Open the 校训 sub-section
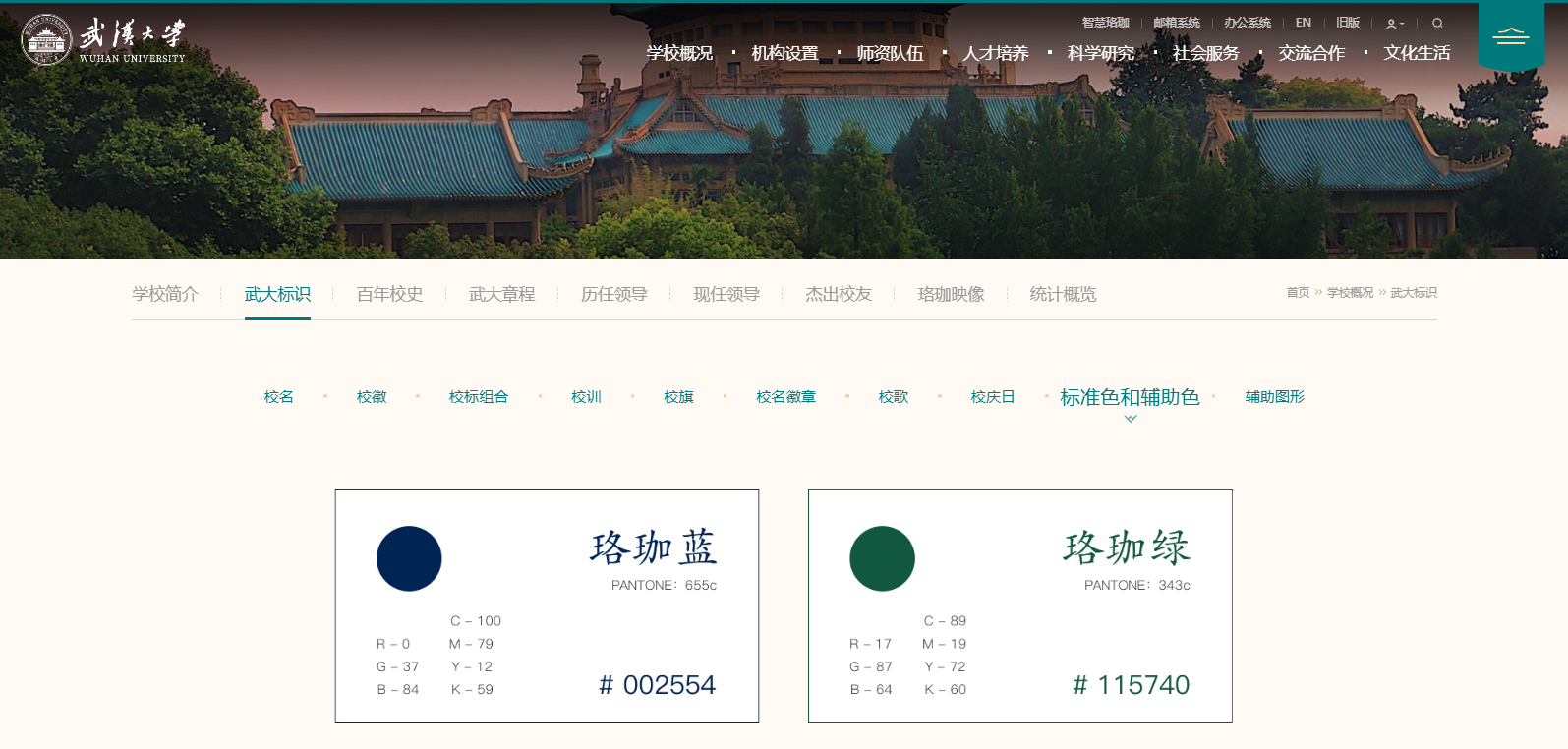The image size is (1568, 749). tap(586, 397)
